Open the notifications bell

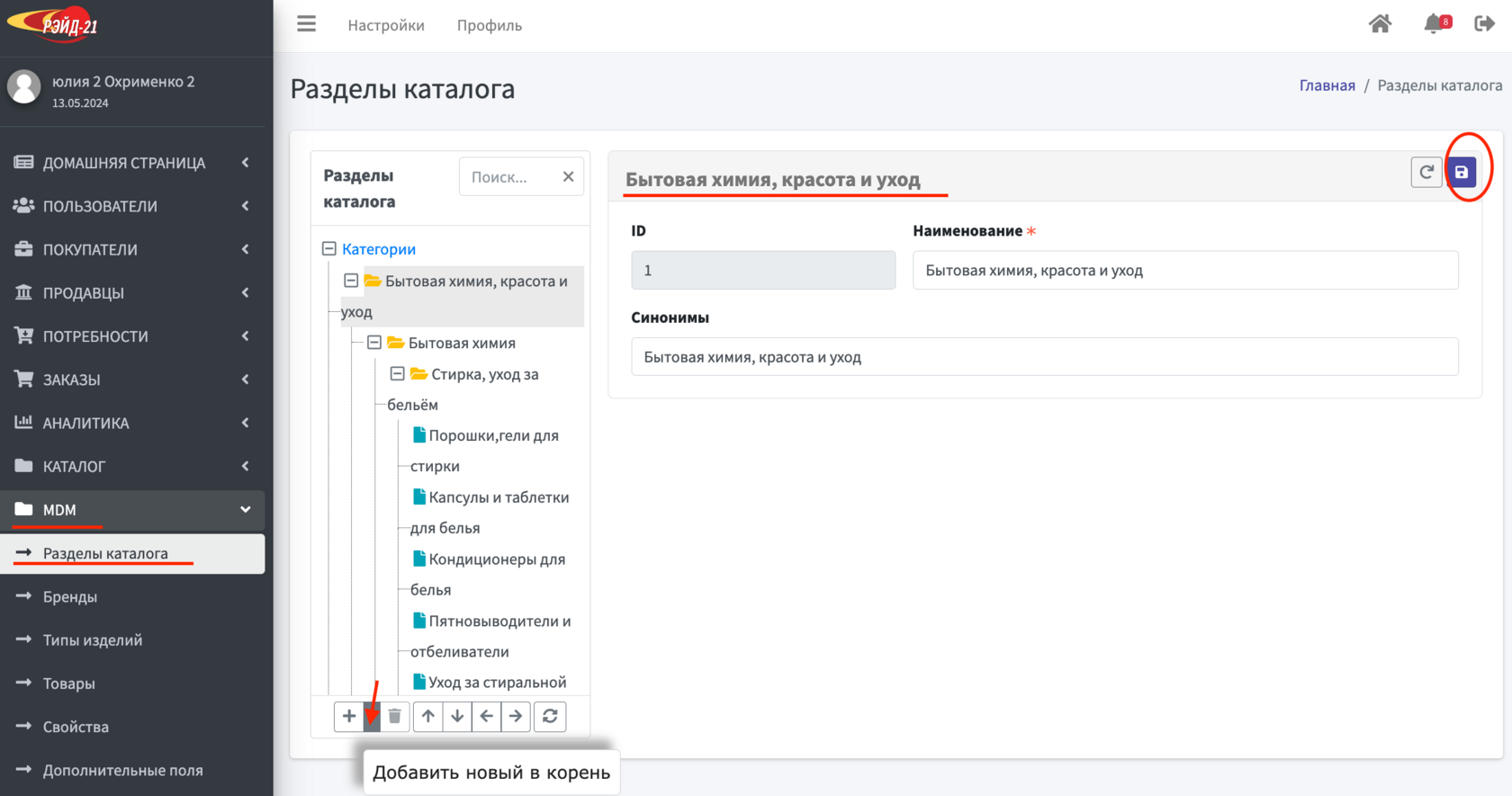click(x=1434, y=24)
